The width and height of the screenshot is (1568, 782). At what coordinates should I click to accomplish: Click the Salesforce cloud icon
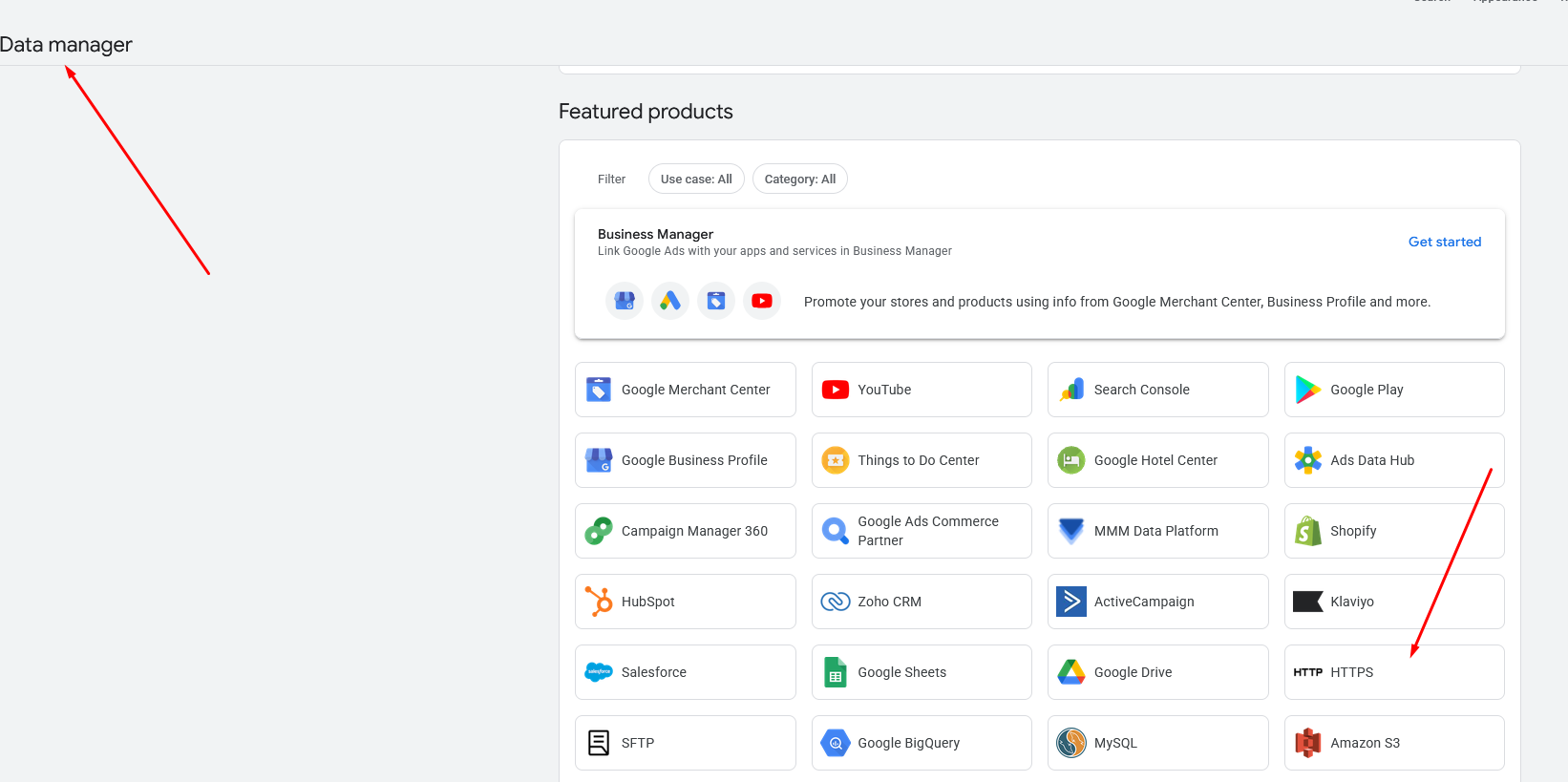coord(599,672)
